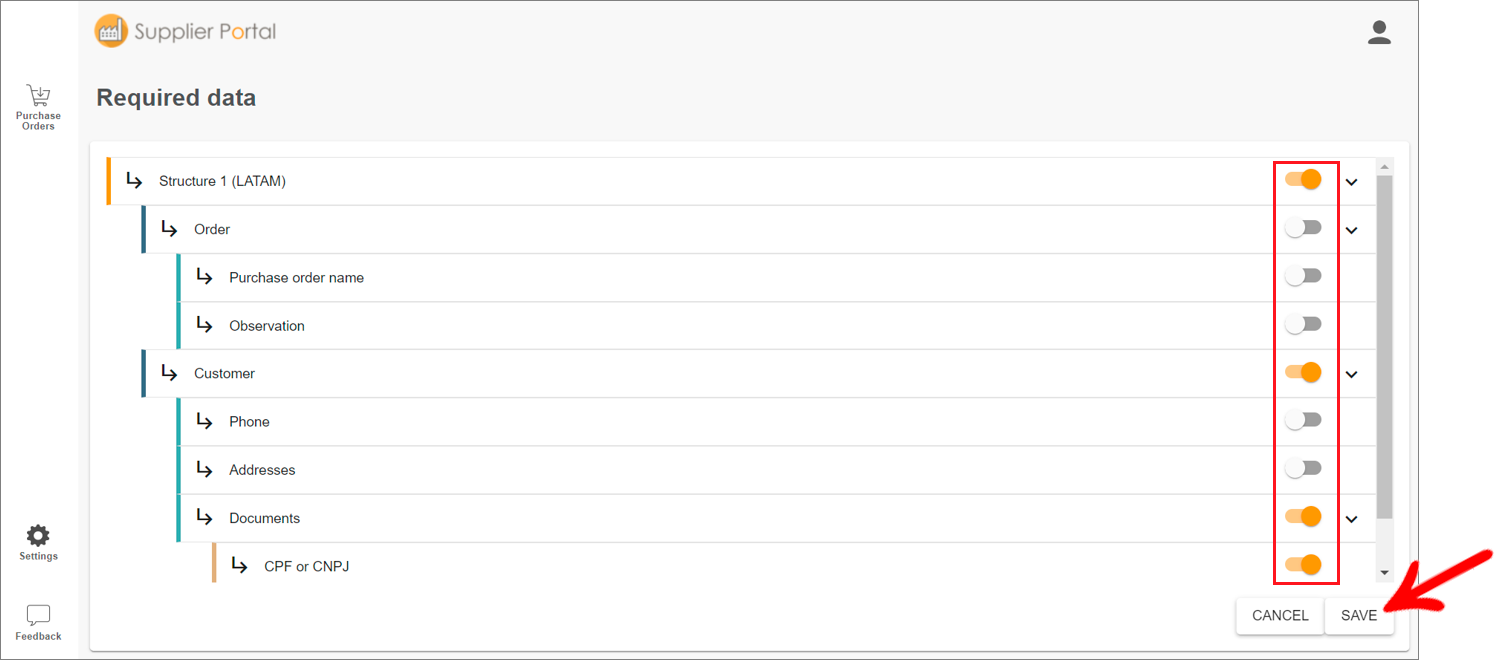Collapse the Order section chevron
Screen dimensions: 1495x660
tap(1351, 230)
